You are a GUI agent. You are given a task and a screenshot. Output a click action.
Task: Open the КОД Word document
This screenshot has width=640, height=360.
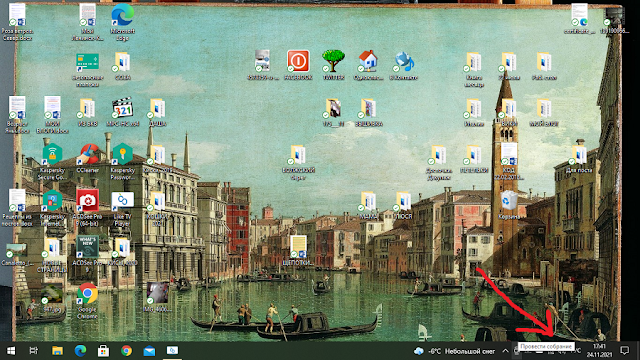(x=509, y=162)
